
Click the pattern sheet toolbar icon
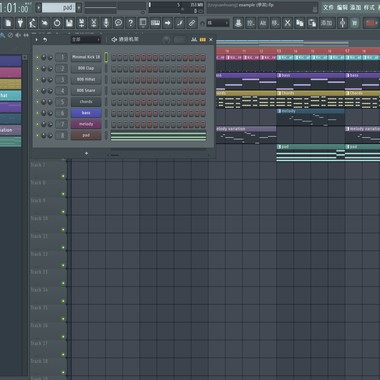click(143, 23)
